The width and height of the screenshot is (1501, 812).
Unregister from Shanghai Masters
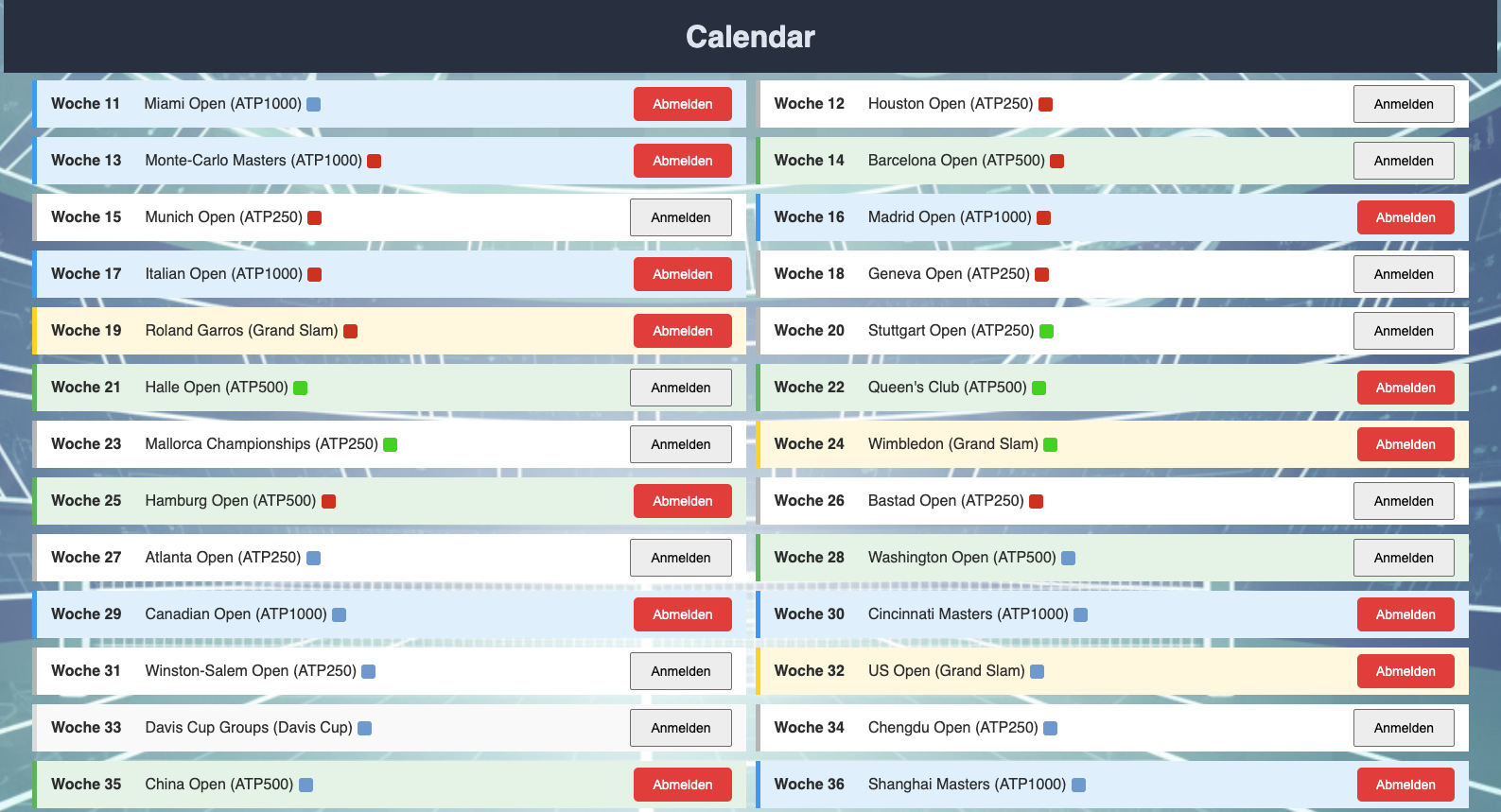click(x=1405, y=785)
